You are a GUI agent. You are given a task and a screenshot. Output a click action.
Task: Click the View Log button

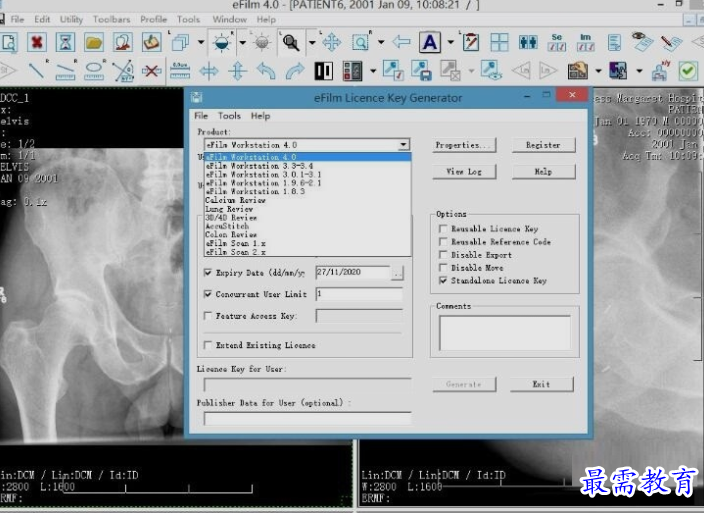(x=464, y=171)
